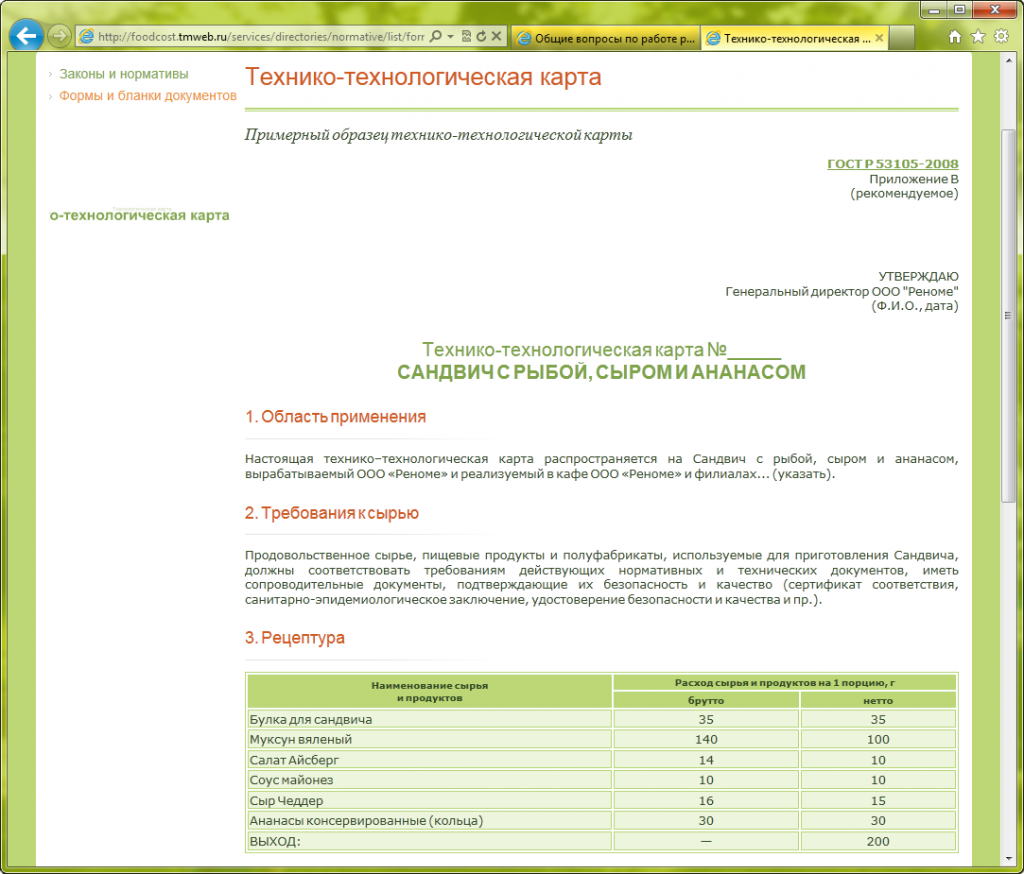The height and width of the screenshot is (874, 1024).
Task: Stop loading with the X icon
Action: [x=496, y=37]
